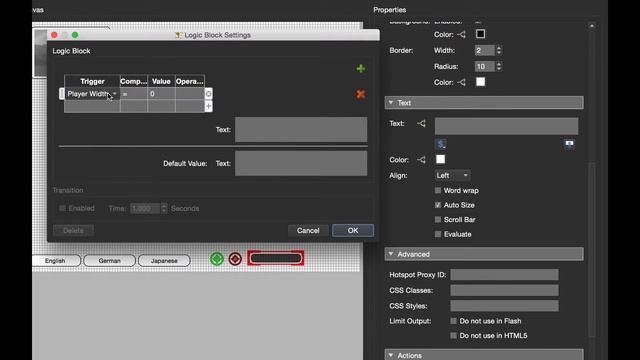Viewport: 640px width, 360px height.
Task: Check Do not use in HTML5
Action: click(453, 336)
